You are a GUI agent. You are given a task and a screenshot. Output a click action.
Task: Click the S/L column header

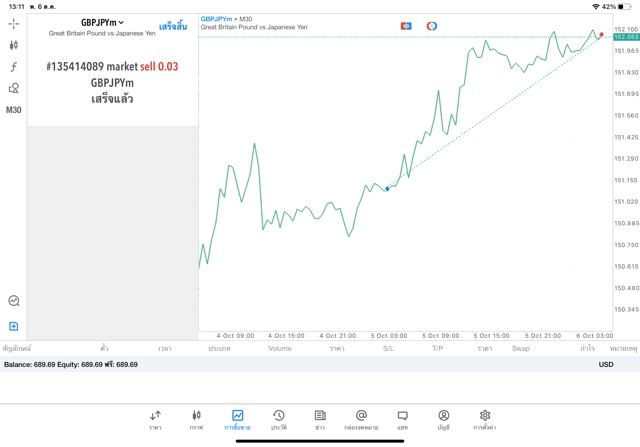tap(388, 349)
